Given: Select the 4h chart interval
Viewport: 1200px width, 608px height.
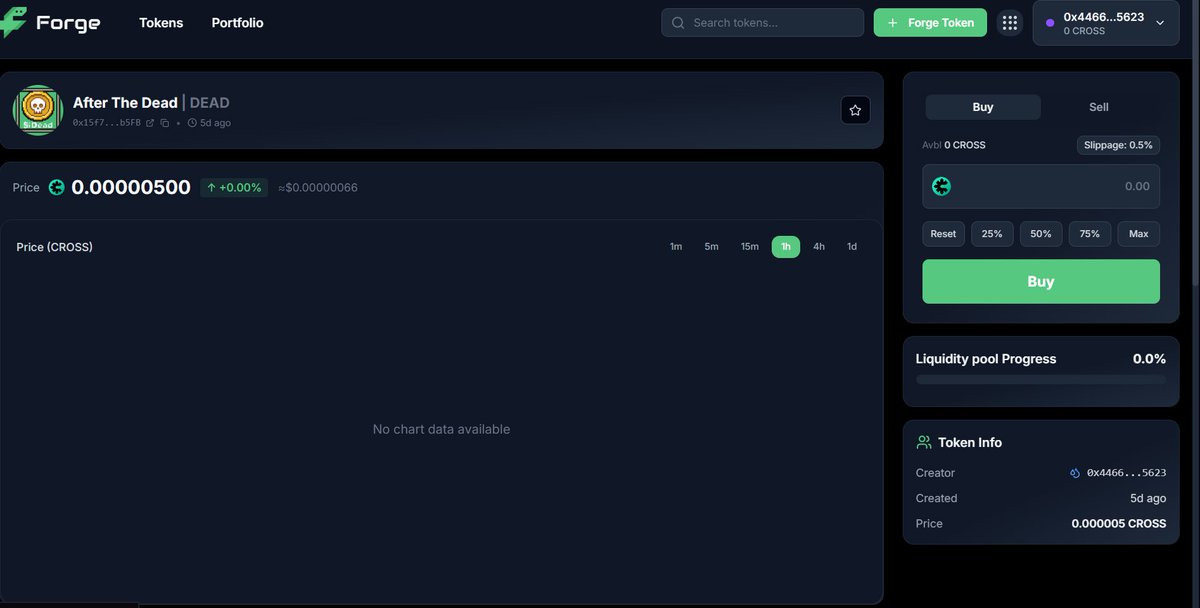Looking at the screenshot, I should [x=819, y=247].
